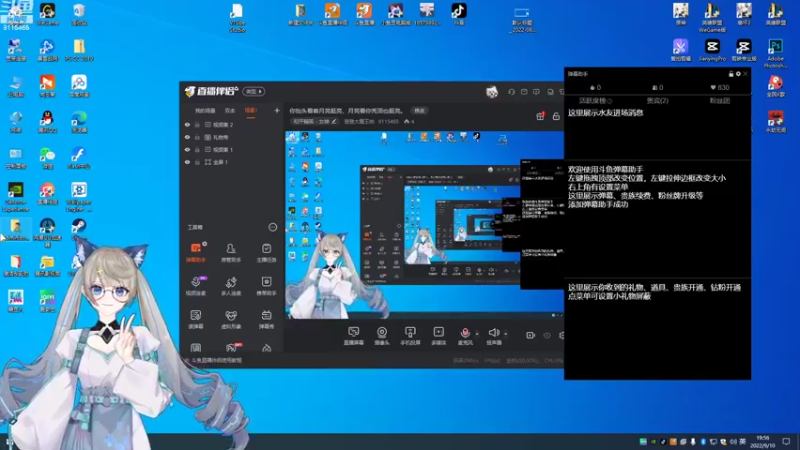Viewport: 800px width, 450px height.
Task: Click the headset support icon in title bar
Action: [511, 92]
